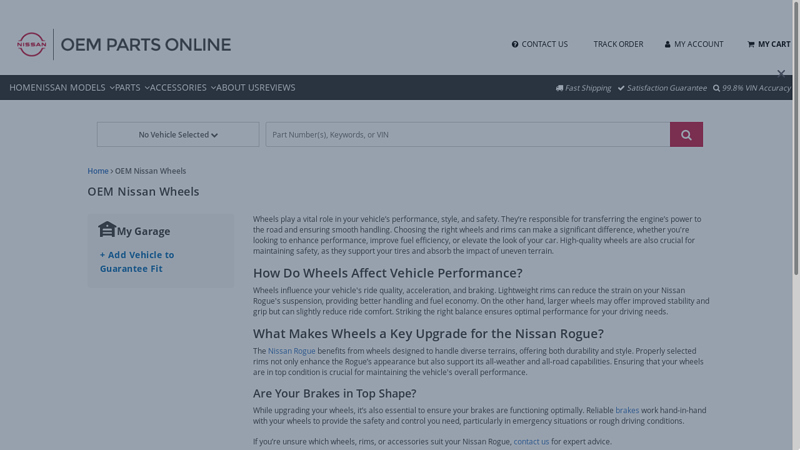Screen dimensions: 800x450
Task: Expand the Accessories menu
Action: 183,88
